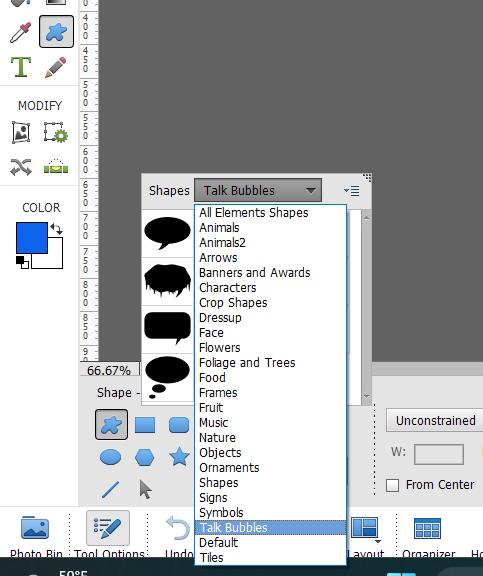Select the Signs category

pos(270,498)
